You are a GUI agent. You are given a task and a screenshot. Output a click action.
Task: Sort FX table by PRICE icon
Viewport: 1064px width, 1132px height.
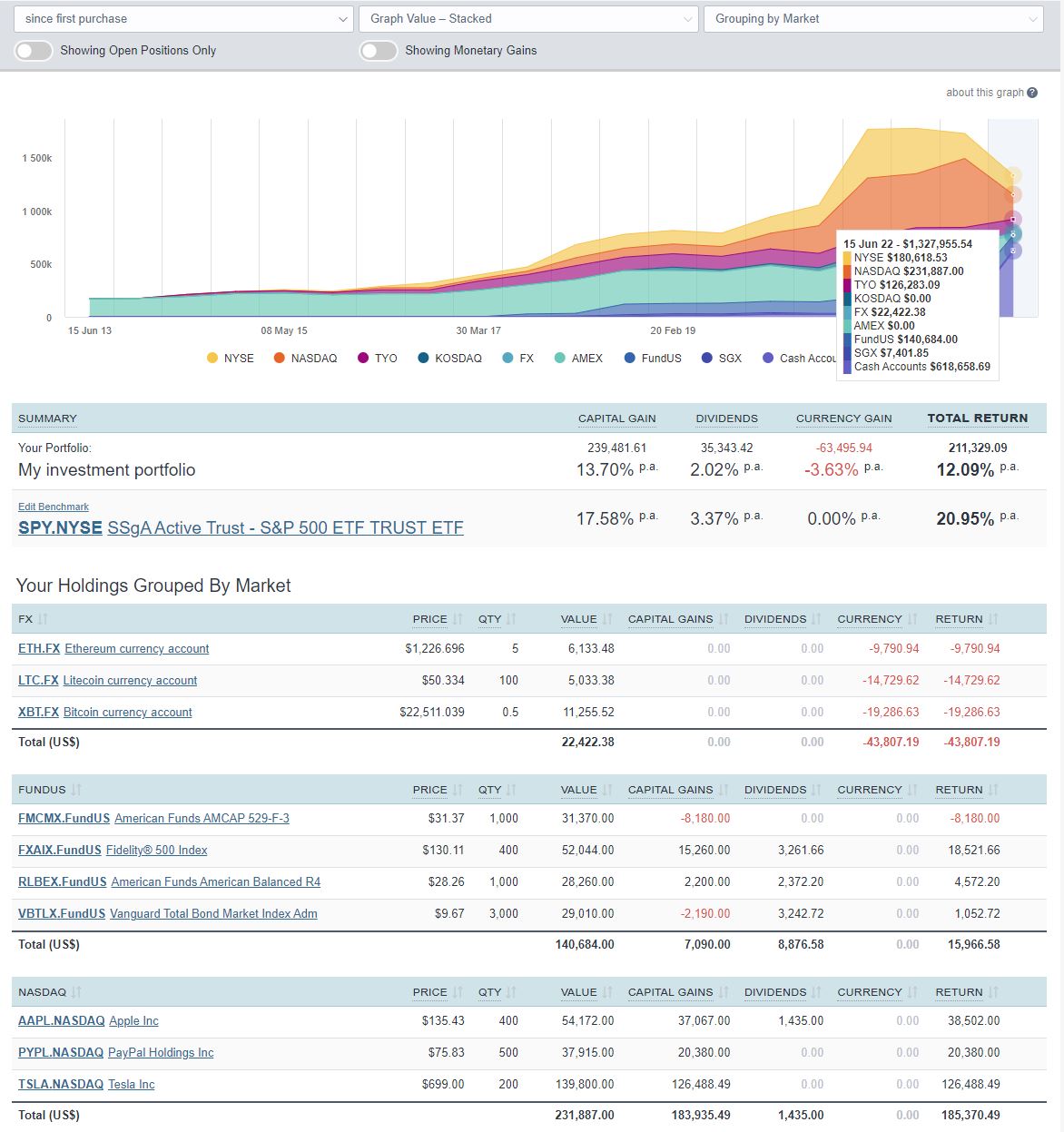pyautogui.click(x=458, y=619)
